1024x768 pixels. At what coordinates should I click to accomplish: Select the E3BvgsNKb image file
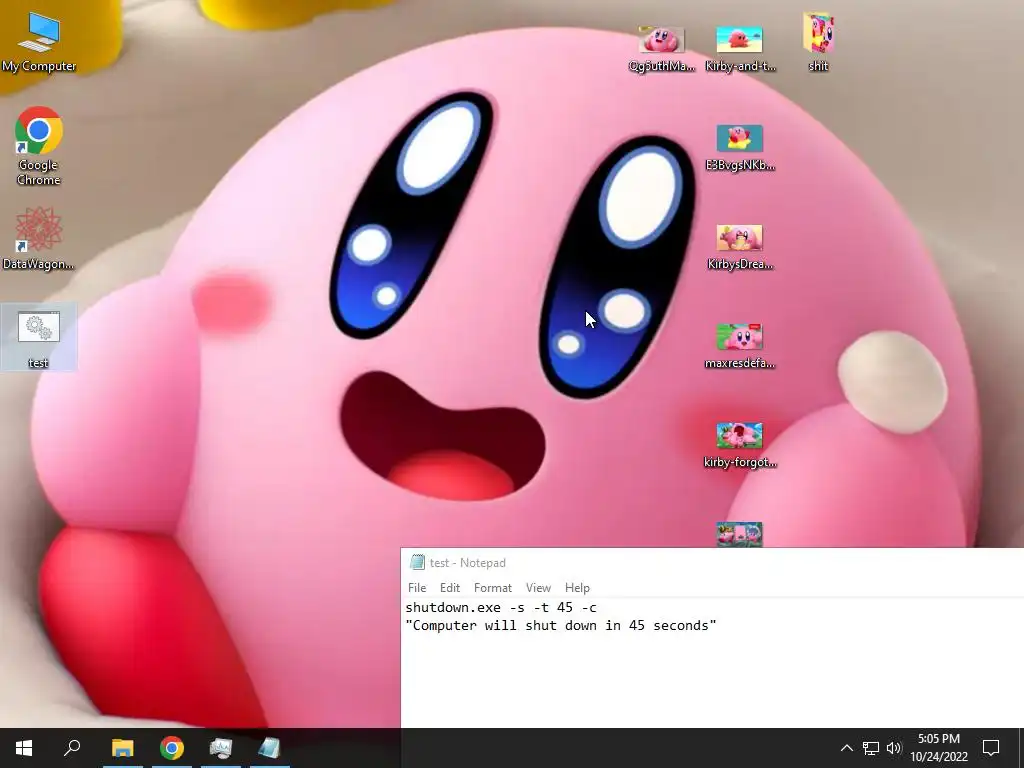click(740, 148)
